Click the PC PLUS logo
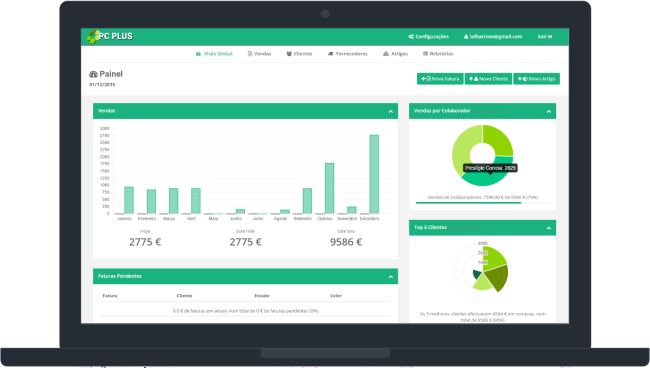The height and width of the screenshot is (368, 650). click(x=110, y=36)
